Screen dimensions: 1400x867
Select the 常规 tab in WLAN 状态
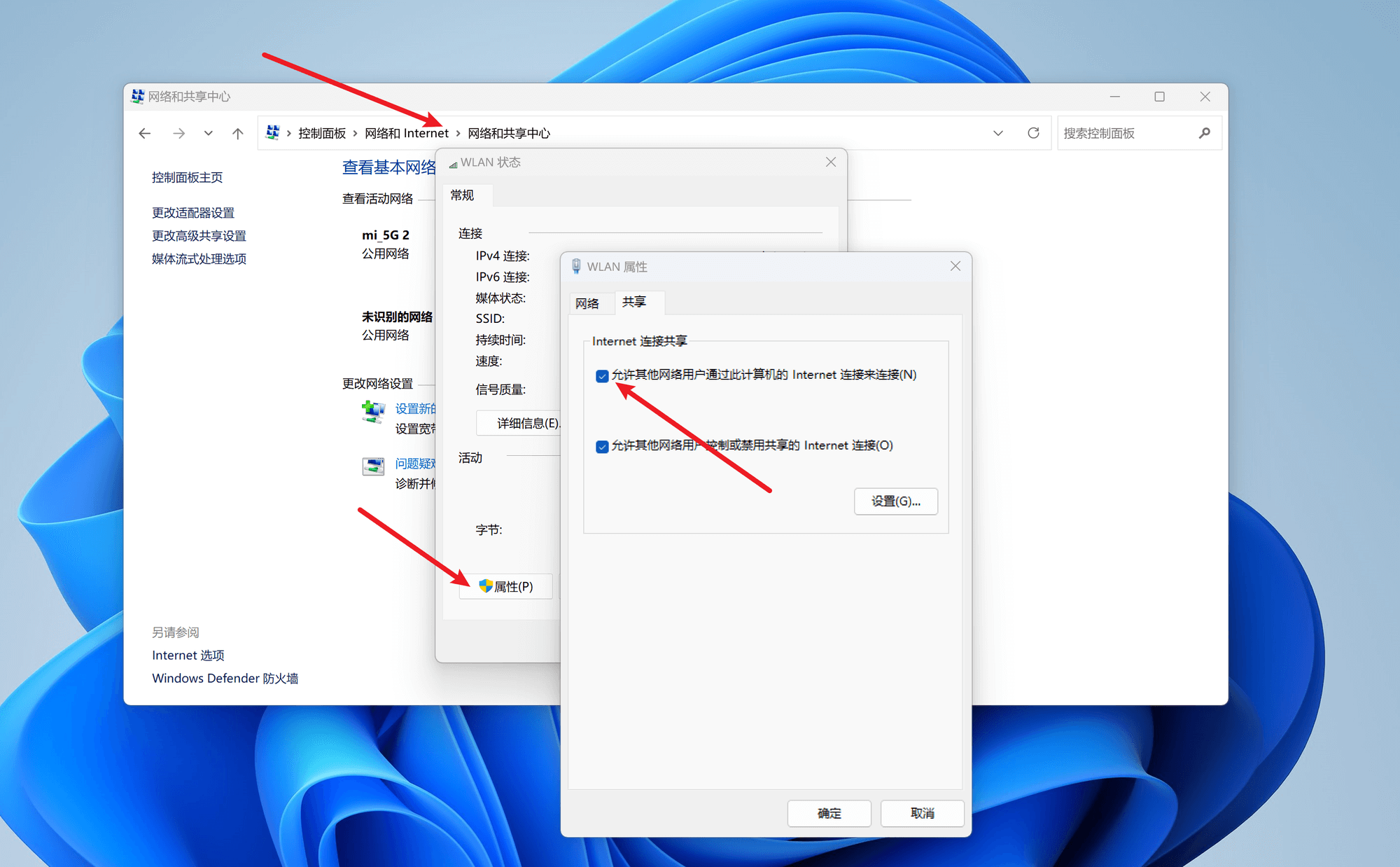tap(463, 195)
